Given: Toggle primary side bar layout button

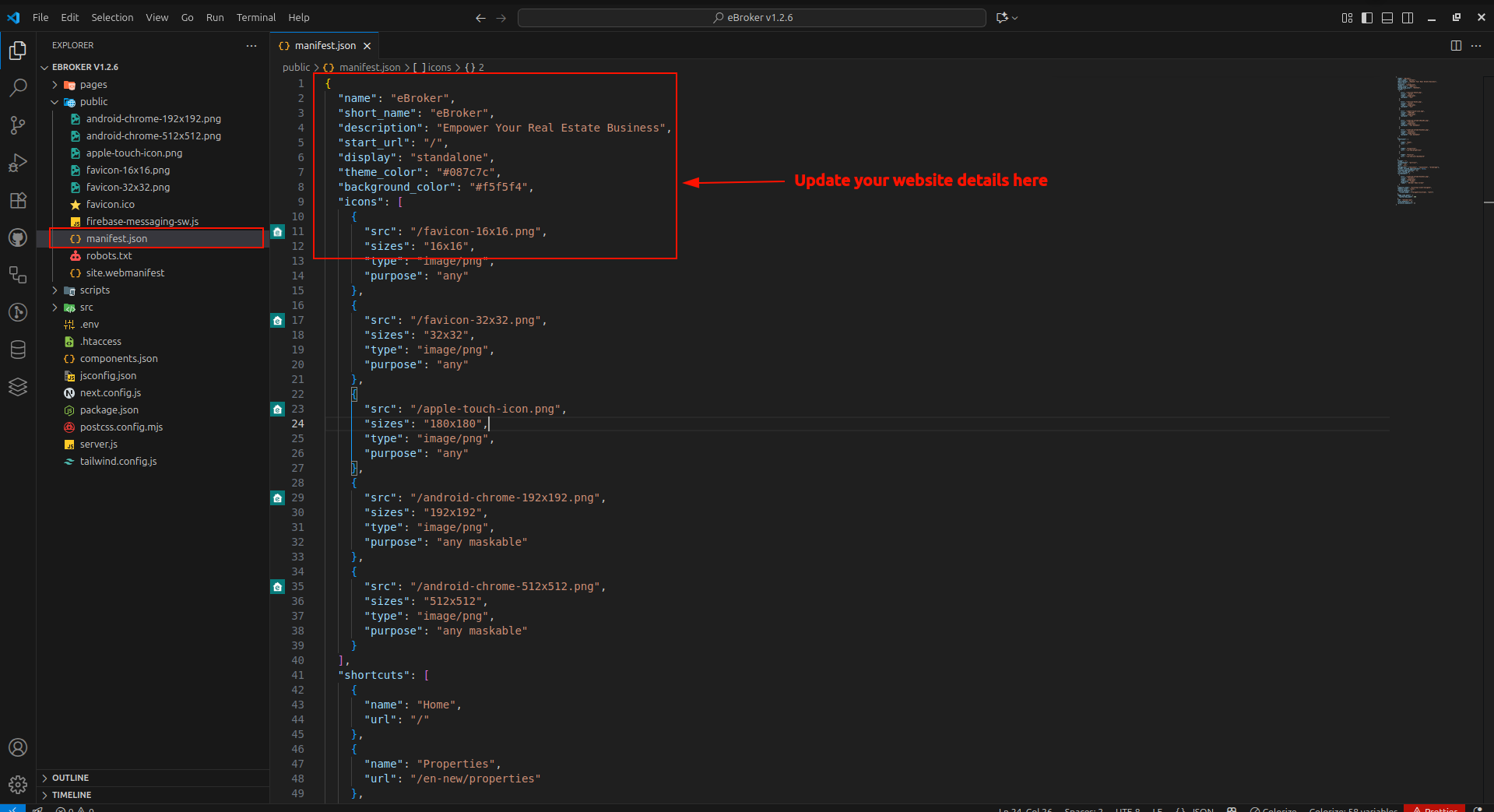Looking at the screenshot, I should coord(1367,18).
